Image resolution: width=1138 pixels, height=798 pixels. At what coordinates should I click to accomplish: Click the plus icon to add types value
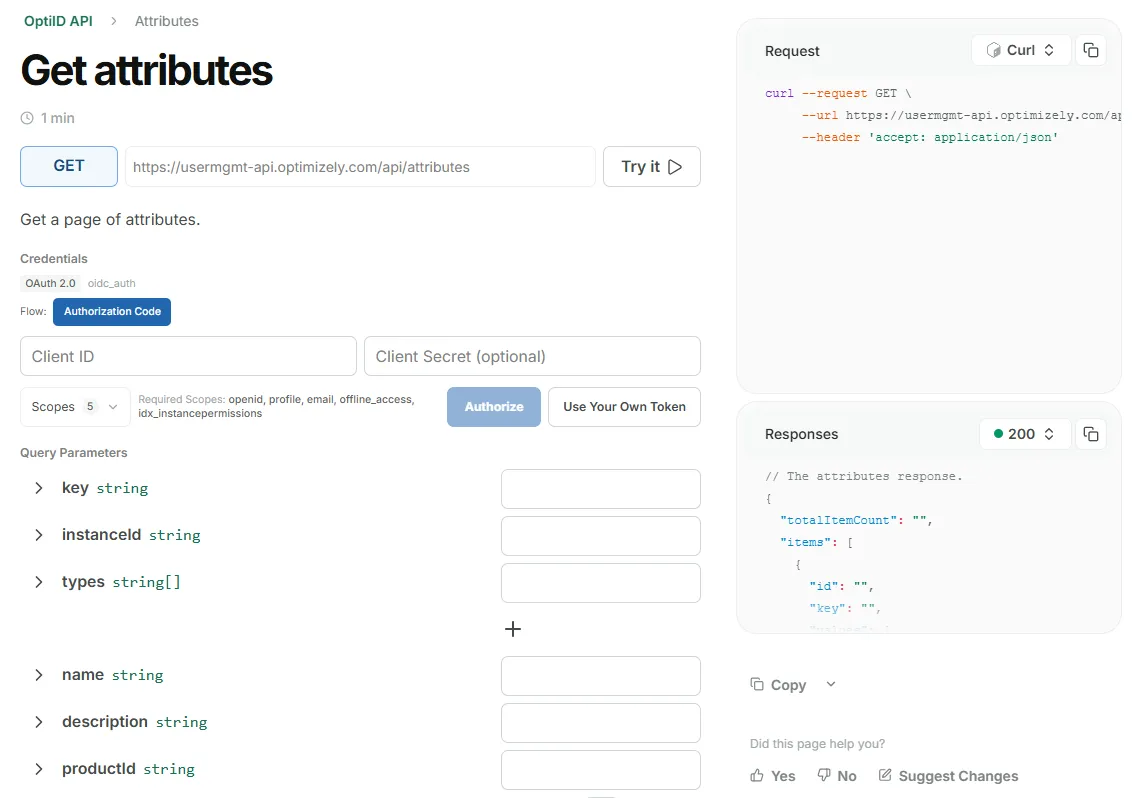(x=512, y=629)
